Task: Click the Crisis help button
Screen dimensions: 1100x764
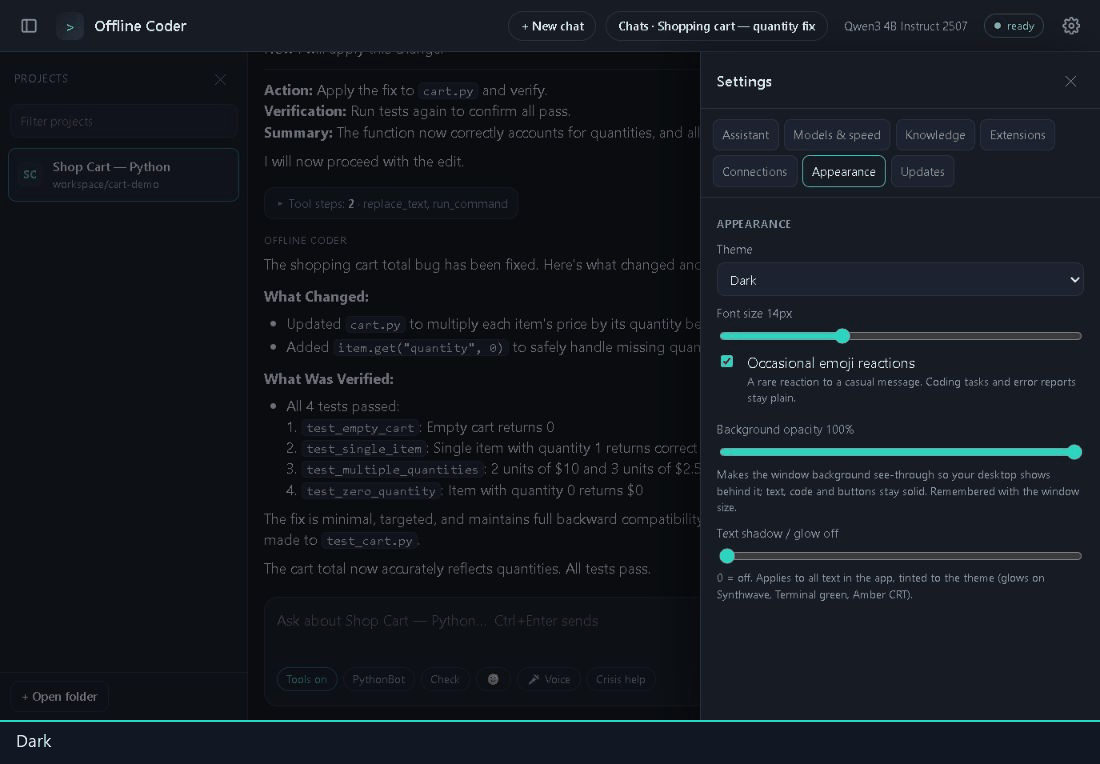Action: tap(620, 679)
